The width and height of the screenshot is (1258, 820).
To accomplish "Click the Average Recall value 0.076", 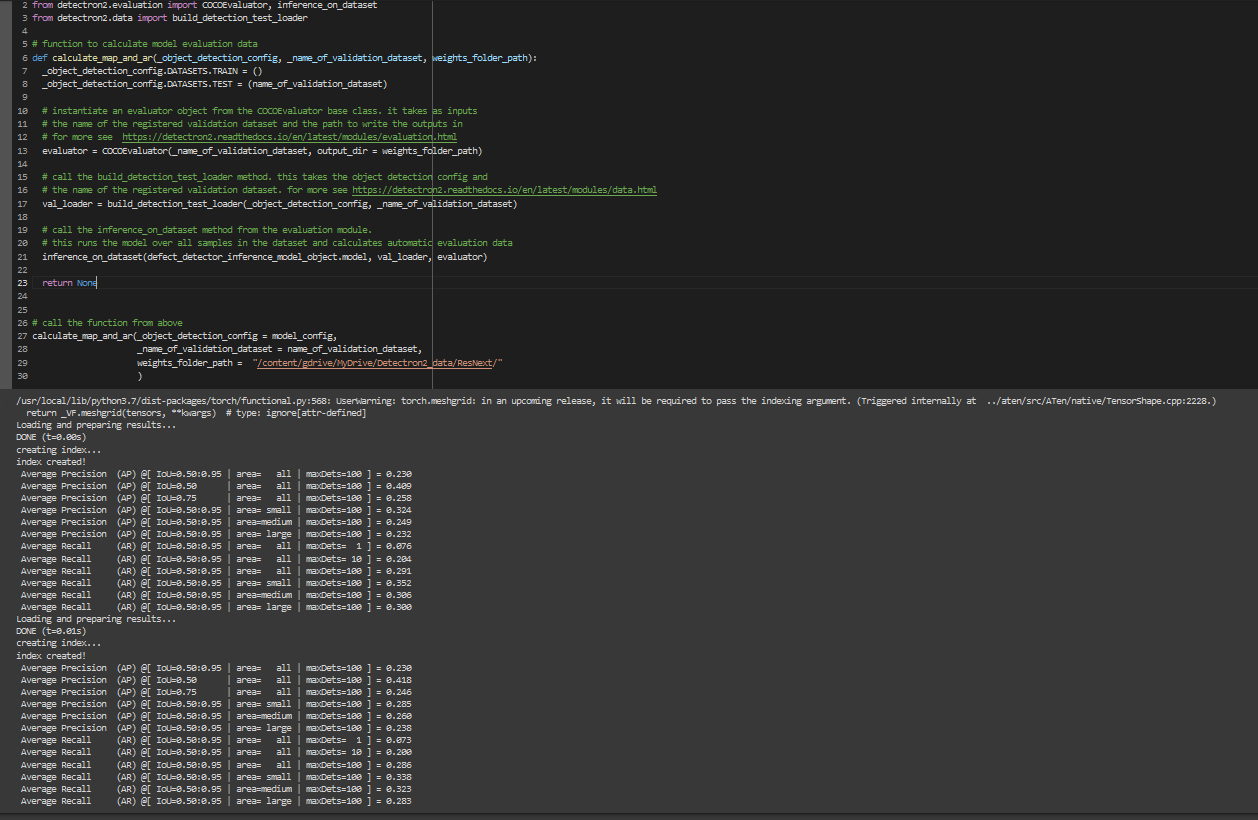I will point(398,547).
